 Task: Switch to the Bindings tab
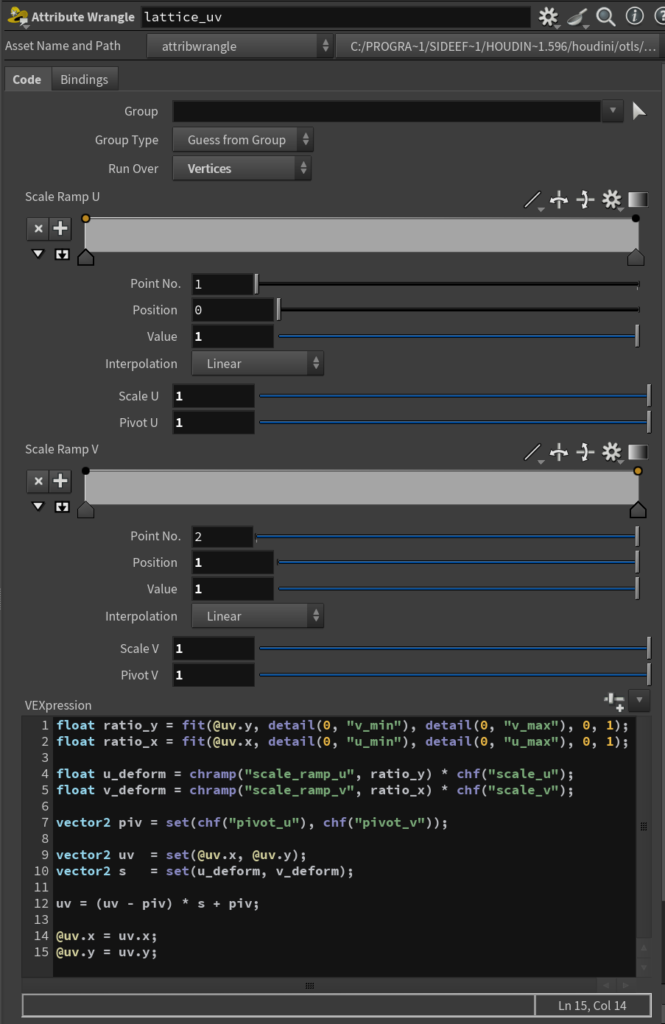(85, 79)
